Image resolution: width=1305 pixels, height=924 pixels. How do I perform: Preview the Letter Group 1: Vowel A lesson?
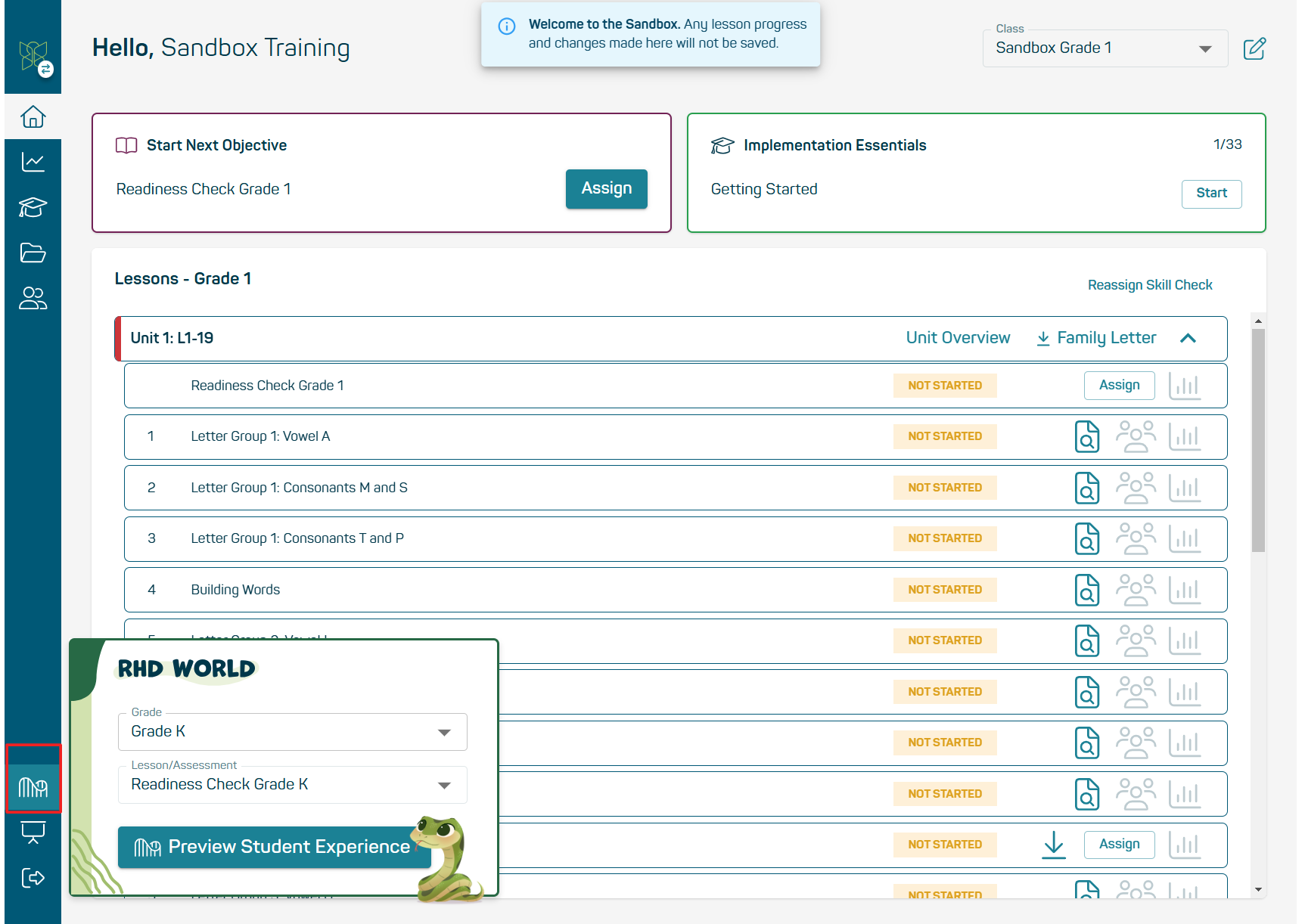pos(1087,436)
